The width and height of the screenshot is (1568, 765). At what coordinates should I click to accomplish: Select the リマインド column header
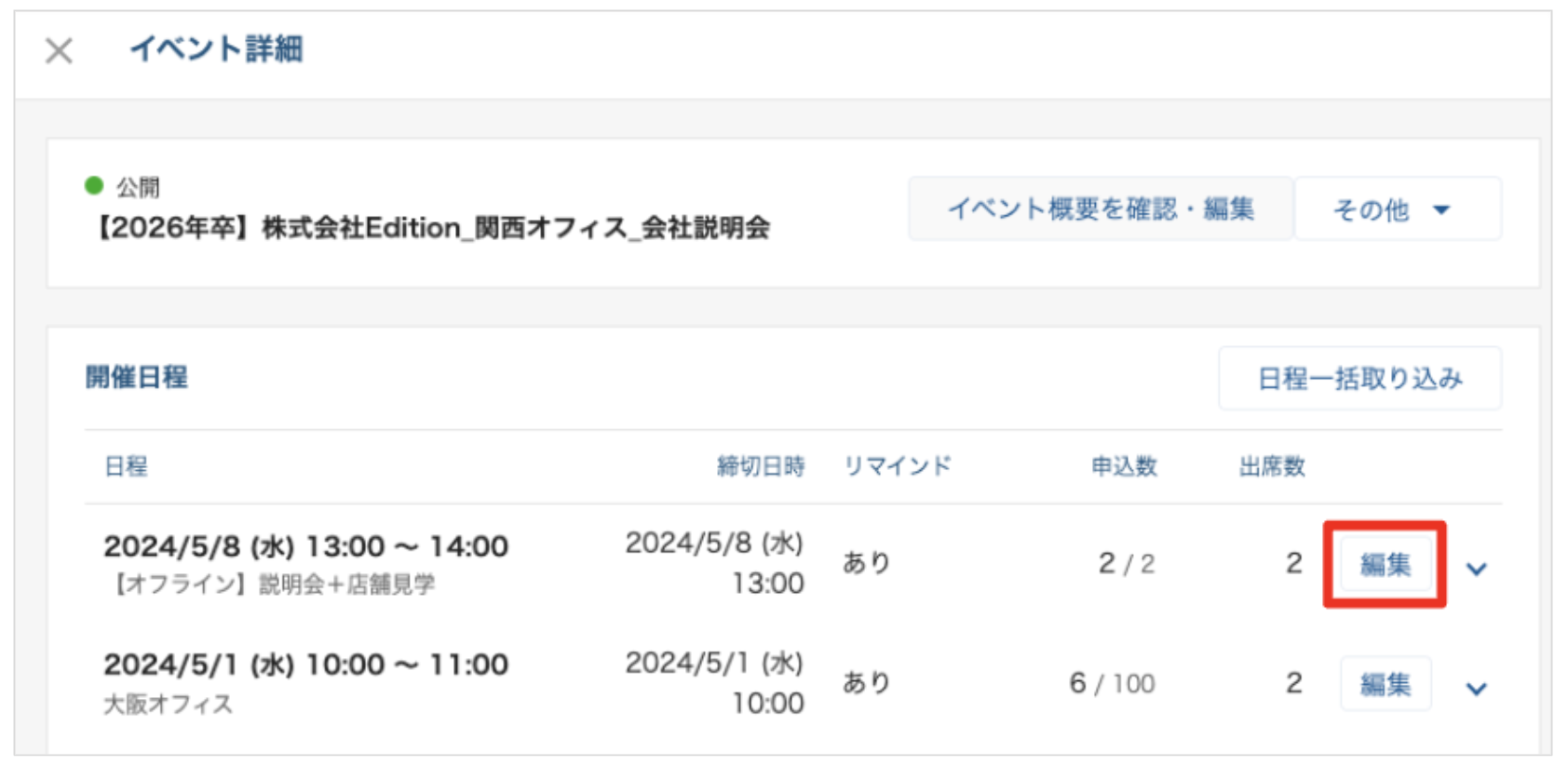pos(897,466)
